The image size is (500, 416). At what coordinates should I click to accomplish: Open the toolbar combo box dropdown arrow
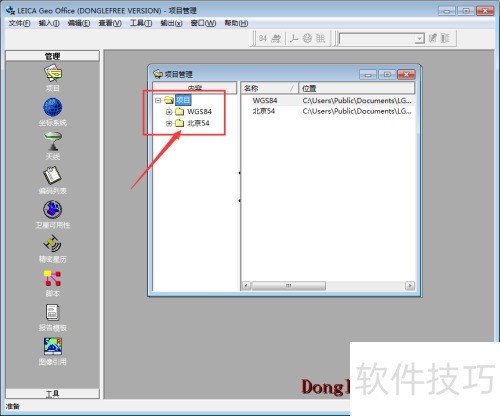tap(419, 39)
